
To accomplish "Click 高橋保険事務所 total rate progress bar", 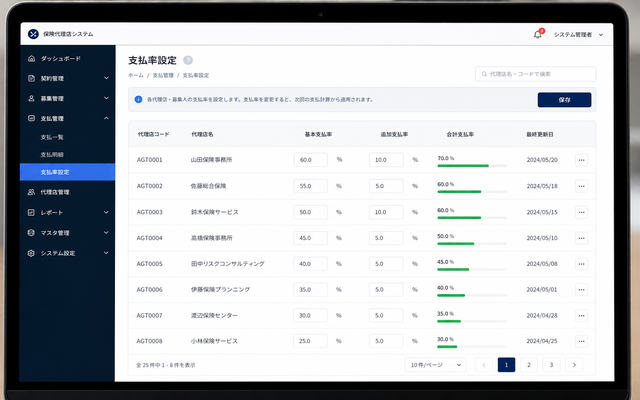I will (x=472, y=244).
